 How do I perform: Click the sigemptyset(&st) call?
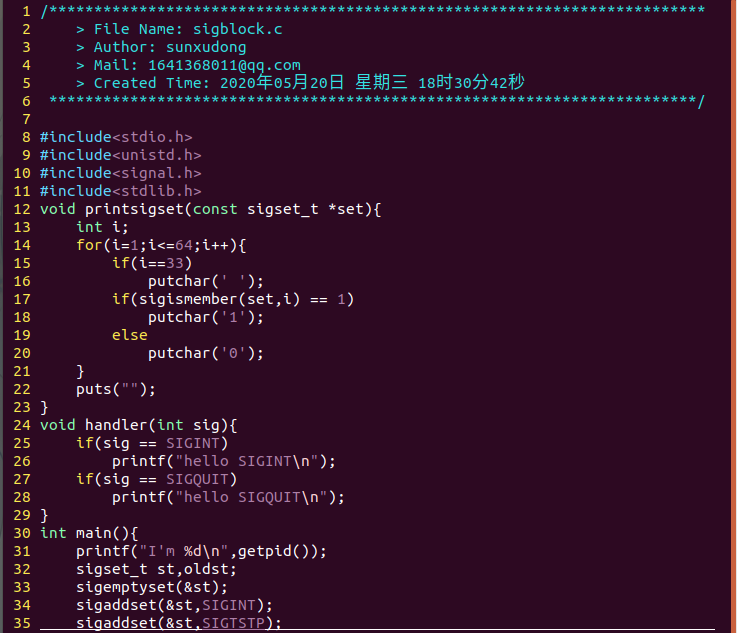coord(152,587)
